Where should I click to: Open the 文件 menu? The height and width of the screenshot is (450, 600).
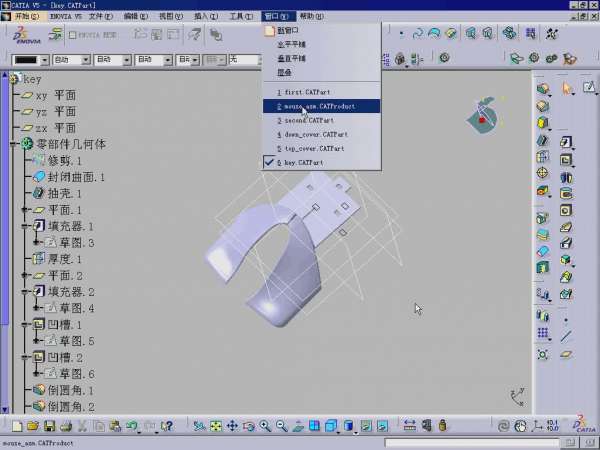[101, 16]
